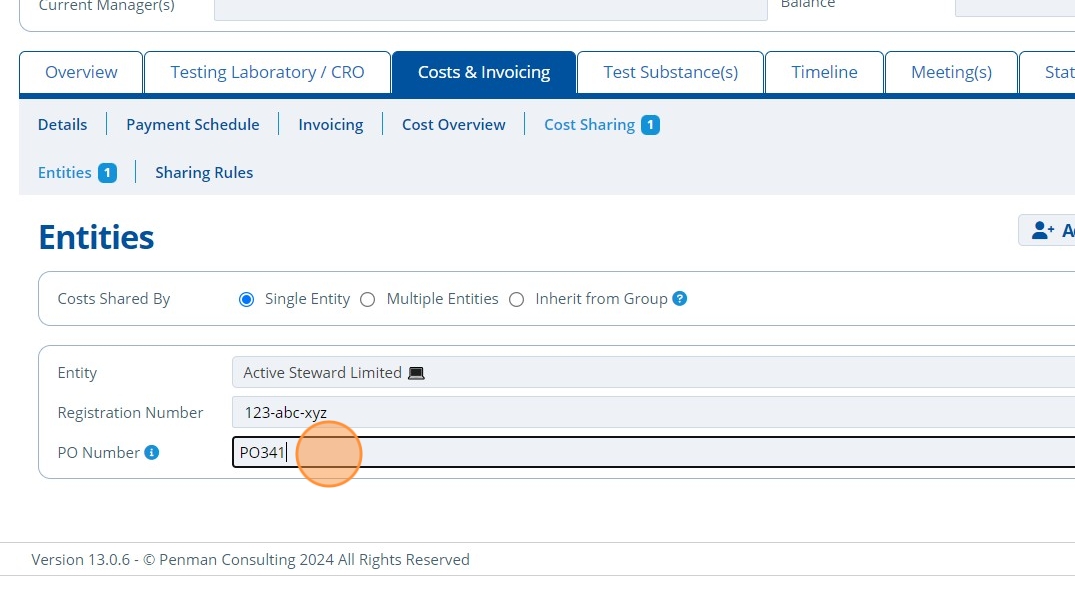Switch to the Meeting(s) tab

951,72
